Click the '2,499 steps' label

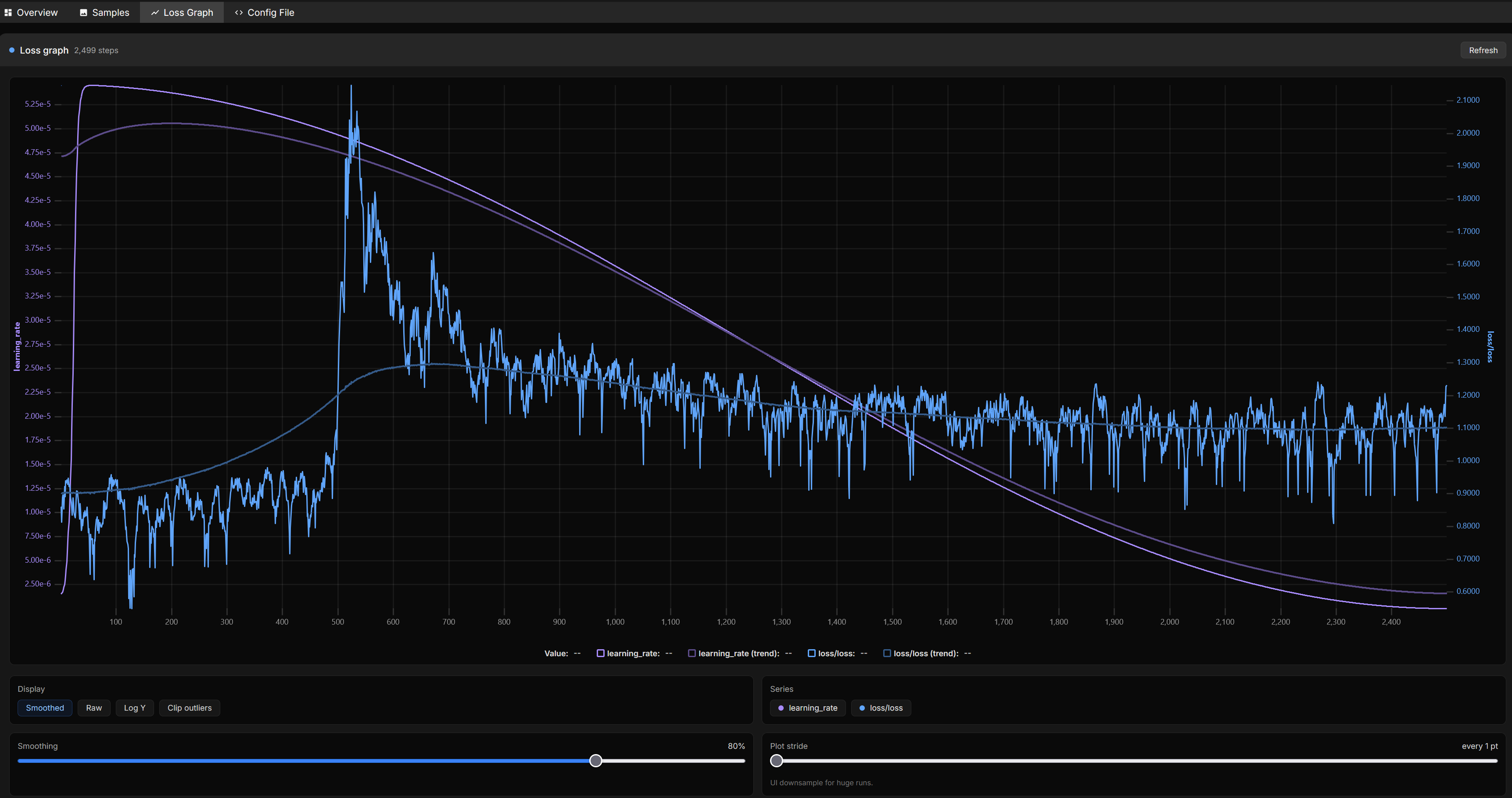[x=96, y=50]
